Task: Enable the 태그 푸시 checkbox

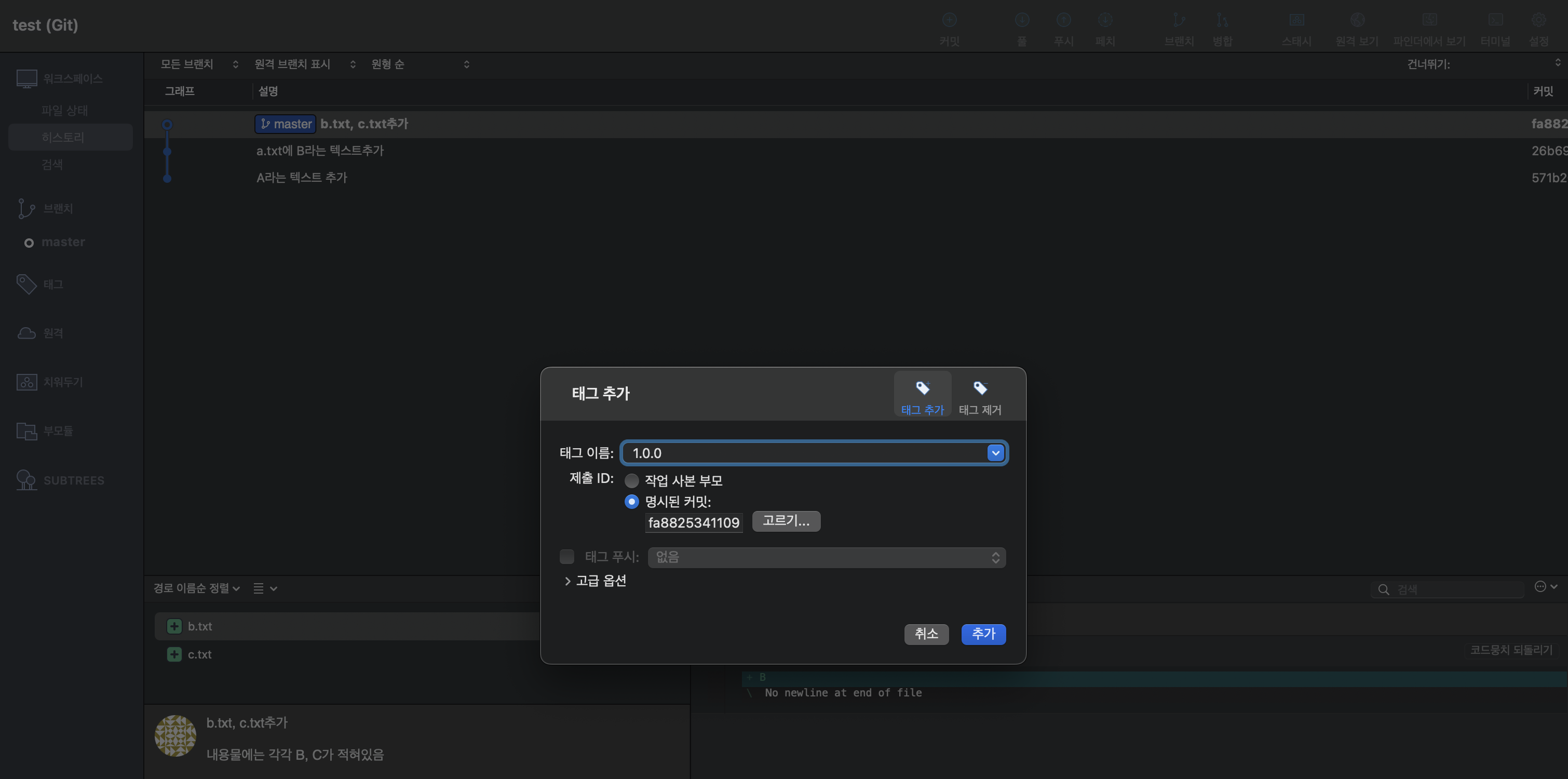Action: [x=566, y=557]
